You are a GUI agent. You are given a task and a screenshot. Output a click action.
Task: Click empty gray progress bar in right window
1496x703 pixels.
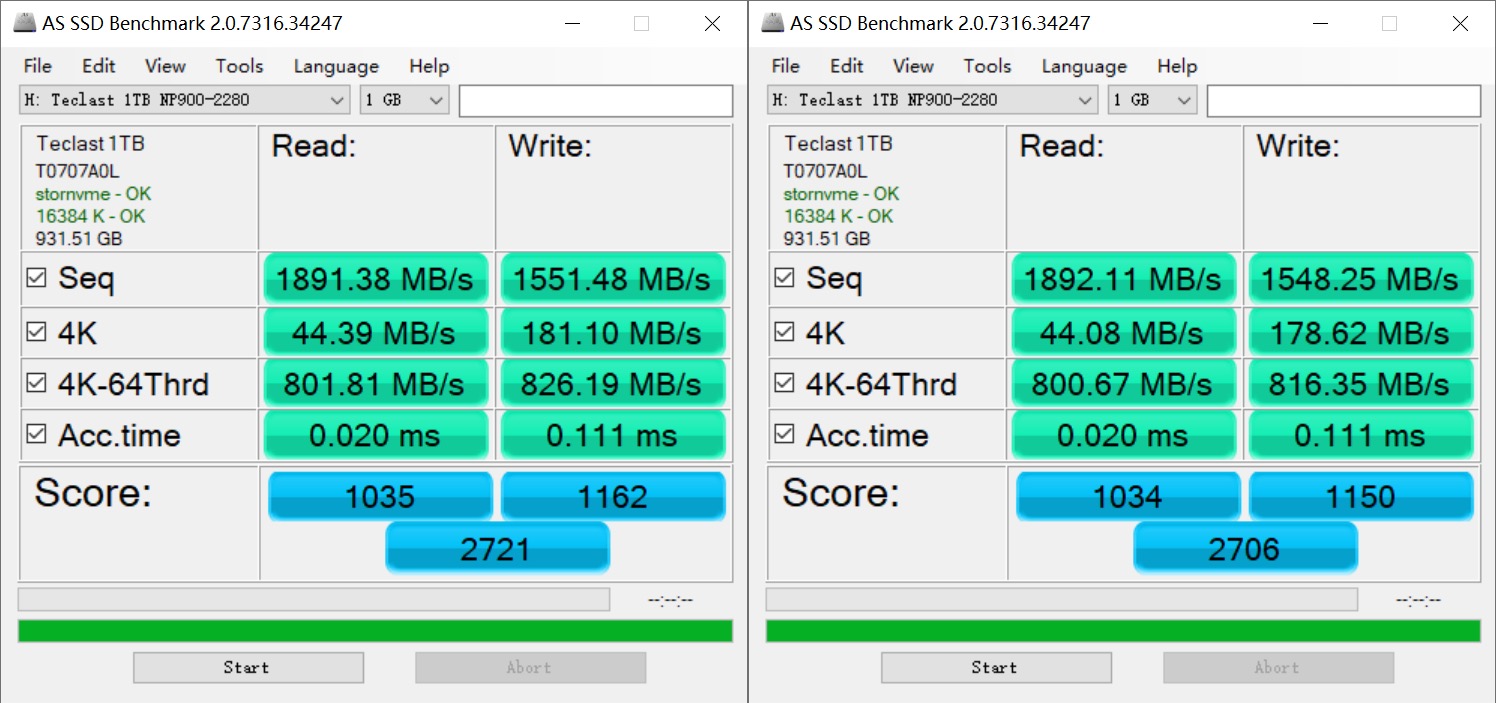coord(1062,599)
